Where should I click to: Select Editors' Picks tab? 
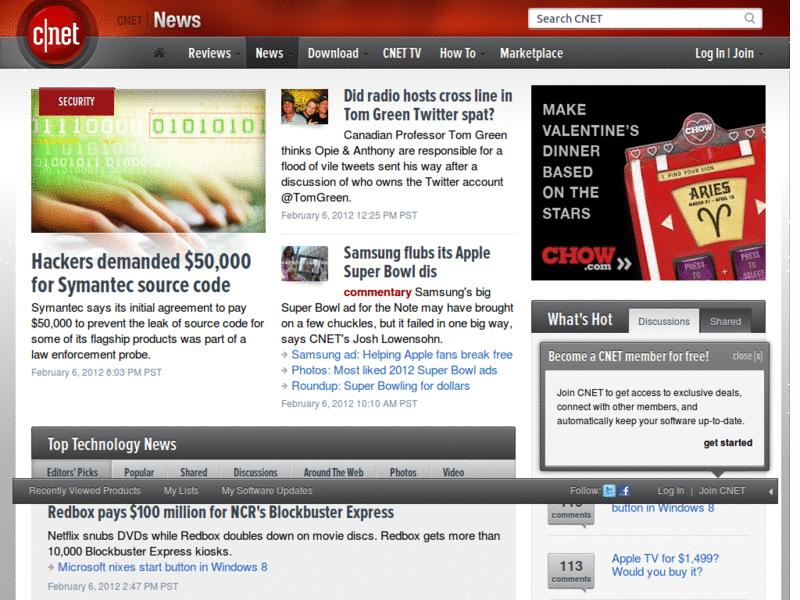click(72, 472)
